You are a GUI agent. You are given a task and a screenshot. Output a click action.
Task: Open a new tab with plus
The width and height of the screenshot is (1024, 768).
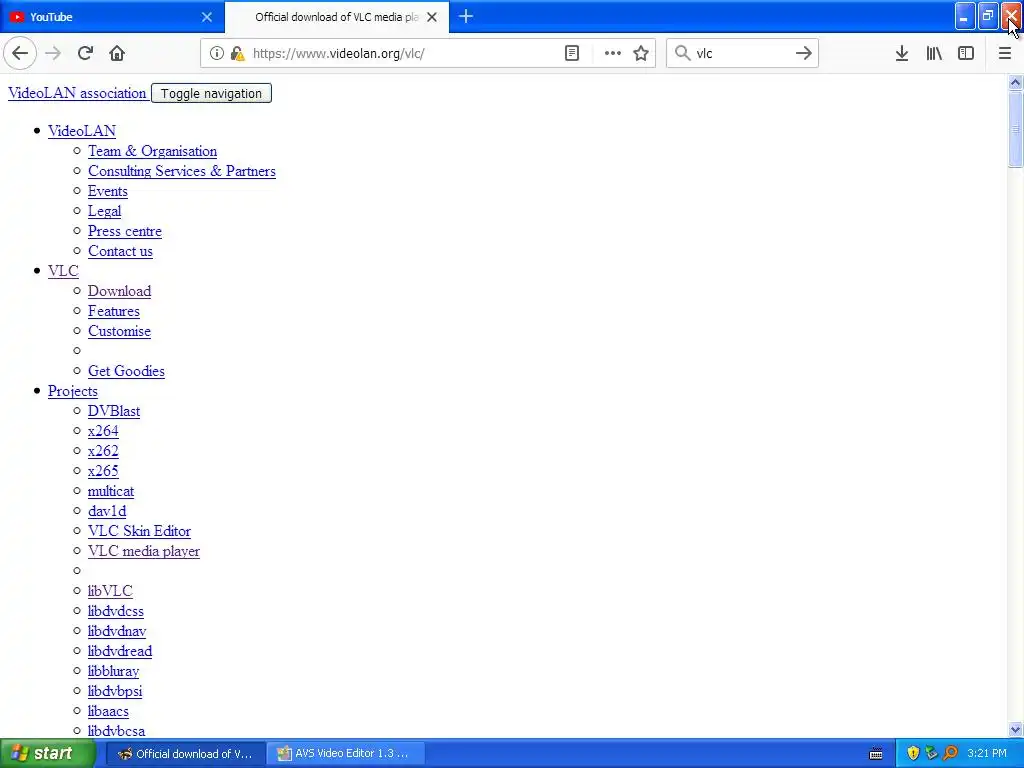point(466,16)
